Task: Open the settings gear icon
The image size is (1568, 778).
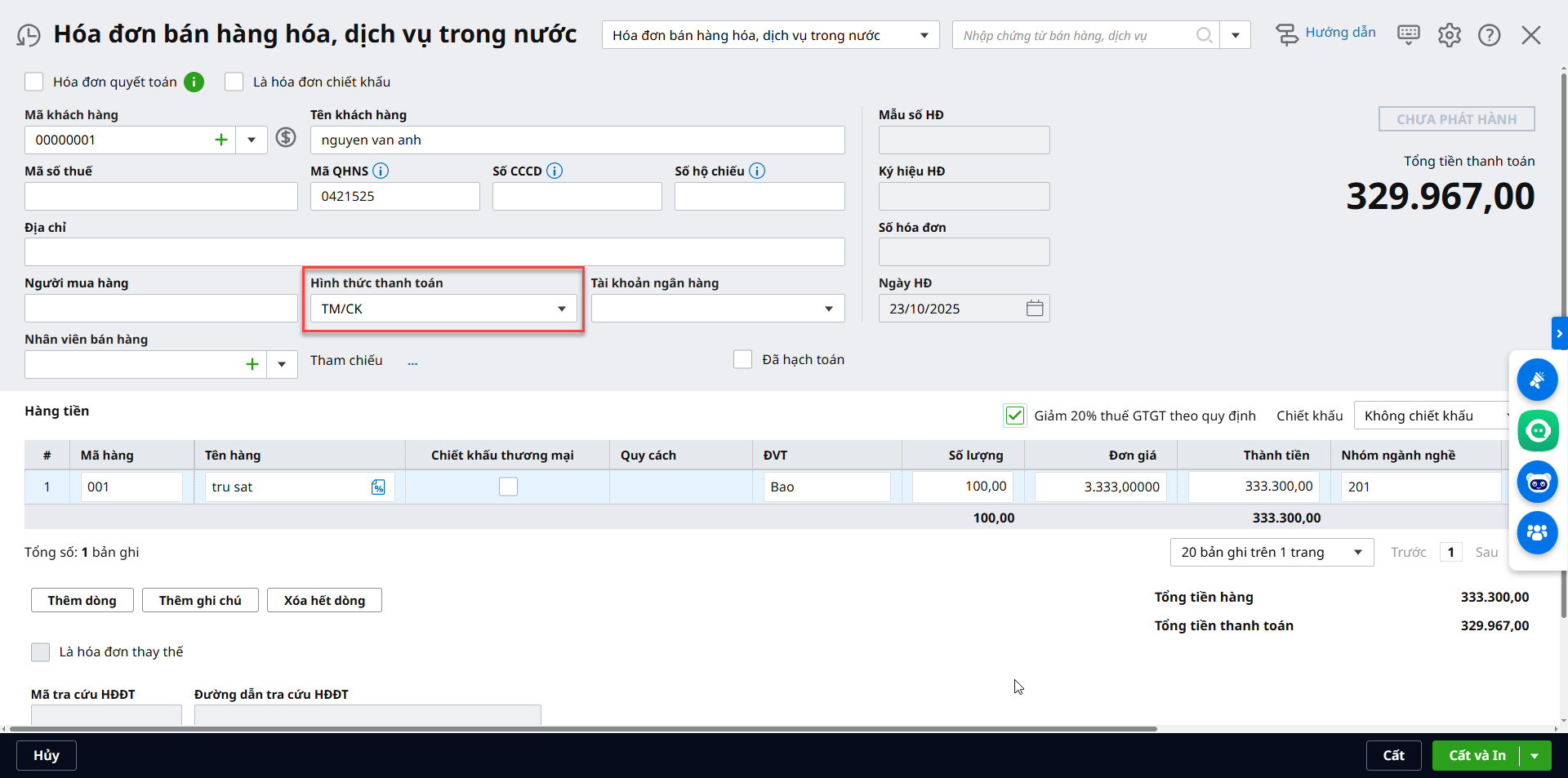Action: [x=1449, y=35]
